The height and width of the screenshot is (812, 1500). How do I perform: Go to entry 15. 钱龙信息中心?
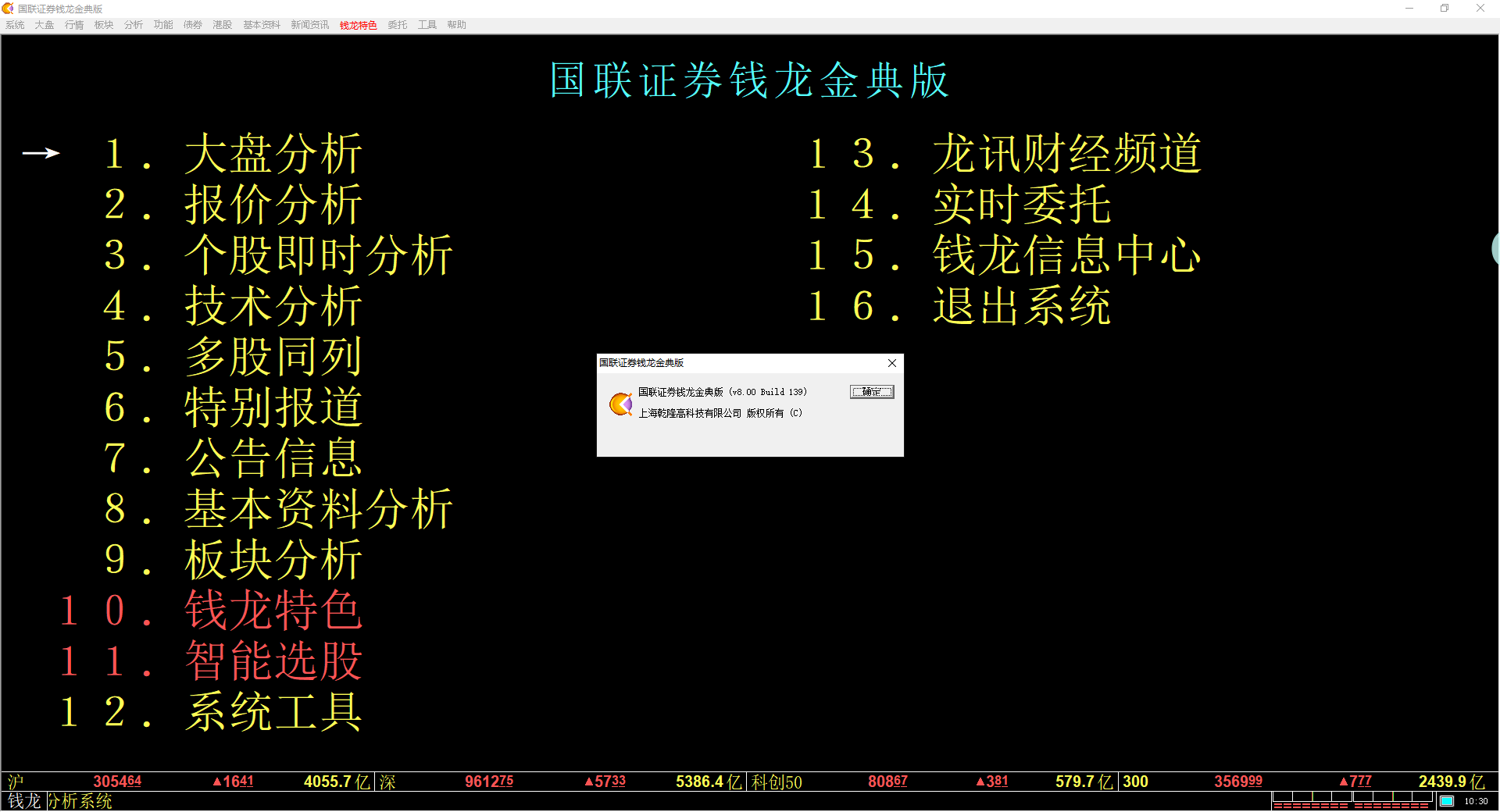tap(1005, 255)
